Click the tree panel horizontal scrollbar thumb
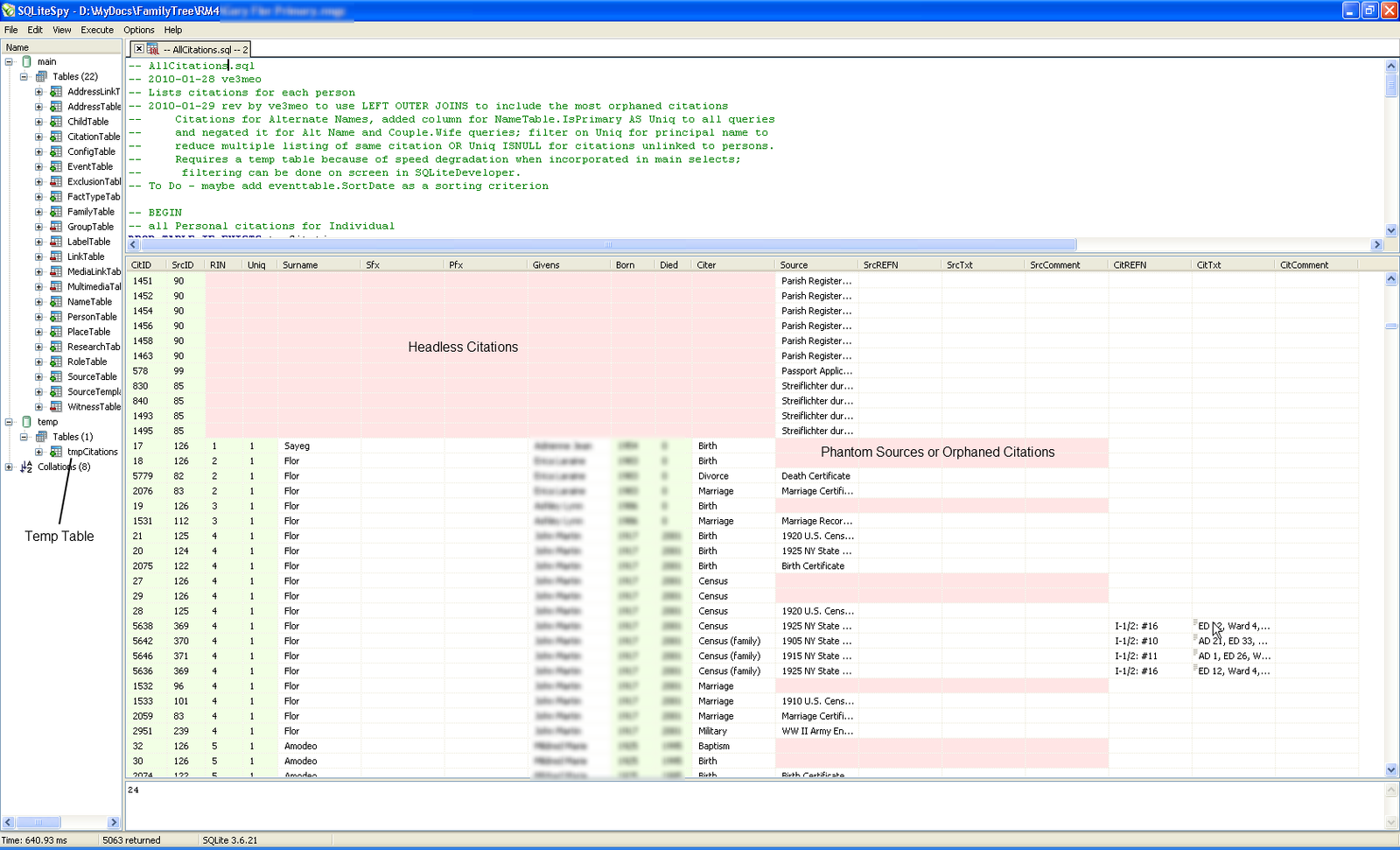1400x850 pixels. tap(37, 822)
